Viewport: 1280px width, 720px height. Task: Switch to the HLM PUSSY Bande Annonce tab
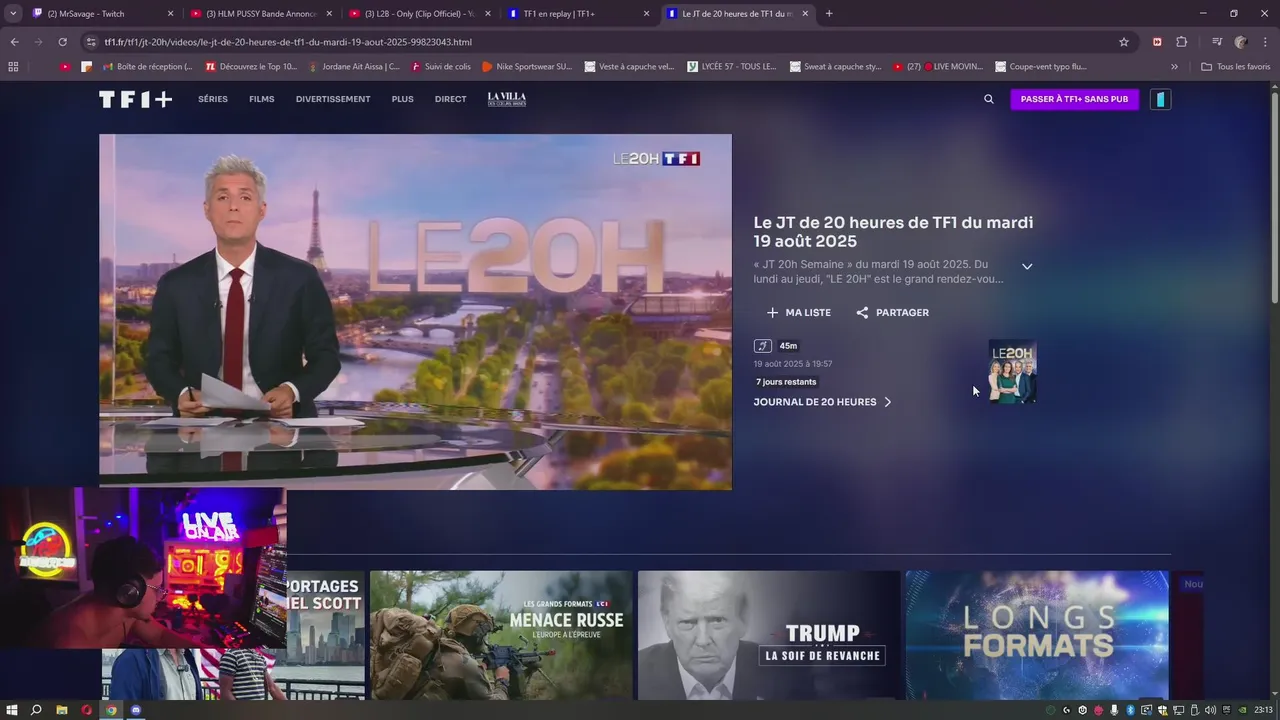(262, 14)
